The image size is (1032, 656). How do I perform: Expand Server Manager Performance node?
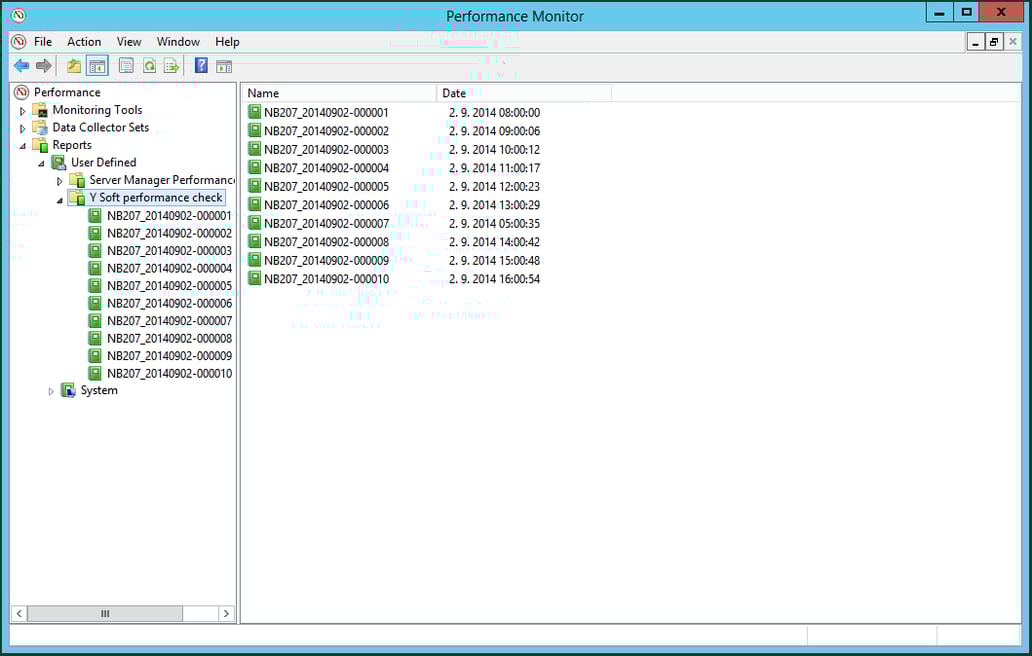coord(59,180)
